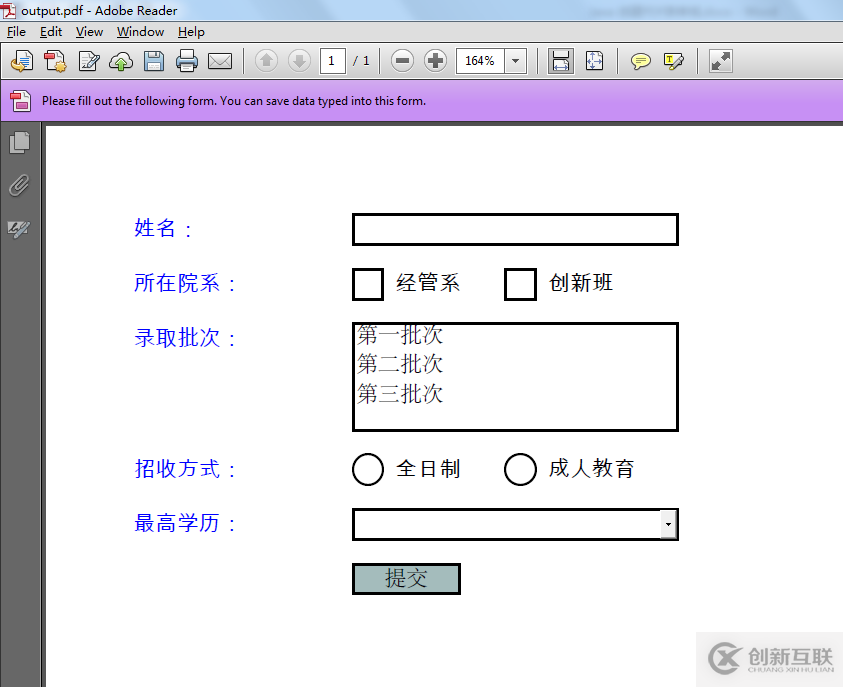The width and height of the screenshot is (843, 687).
Task: Click the 提交 submit button
Action: pyautogui.click(x=406, y=579)
